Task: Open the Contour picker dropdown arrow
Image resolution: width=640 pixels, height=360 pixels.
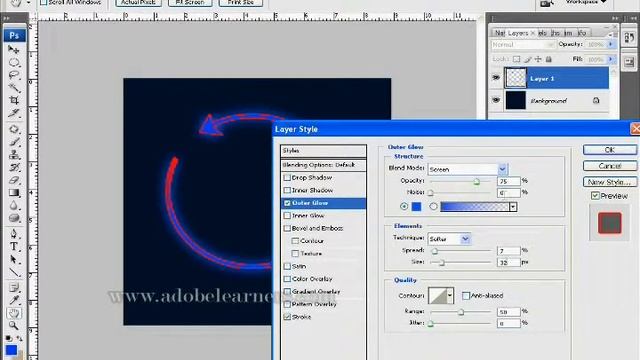Action: coord(450,296)
